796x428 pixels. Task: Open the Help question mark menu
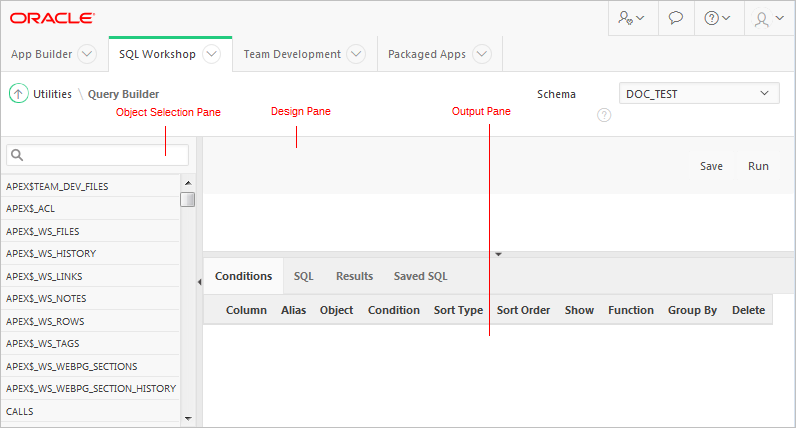pos(717,18)
